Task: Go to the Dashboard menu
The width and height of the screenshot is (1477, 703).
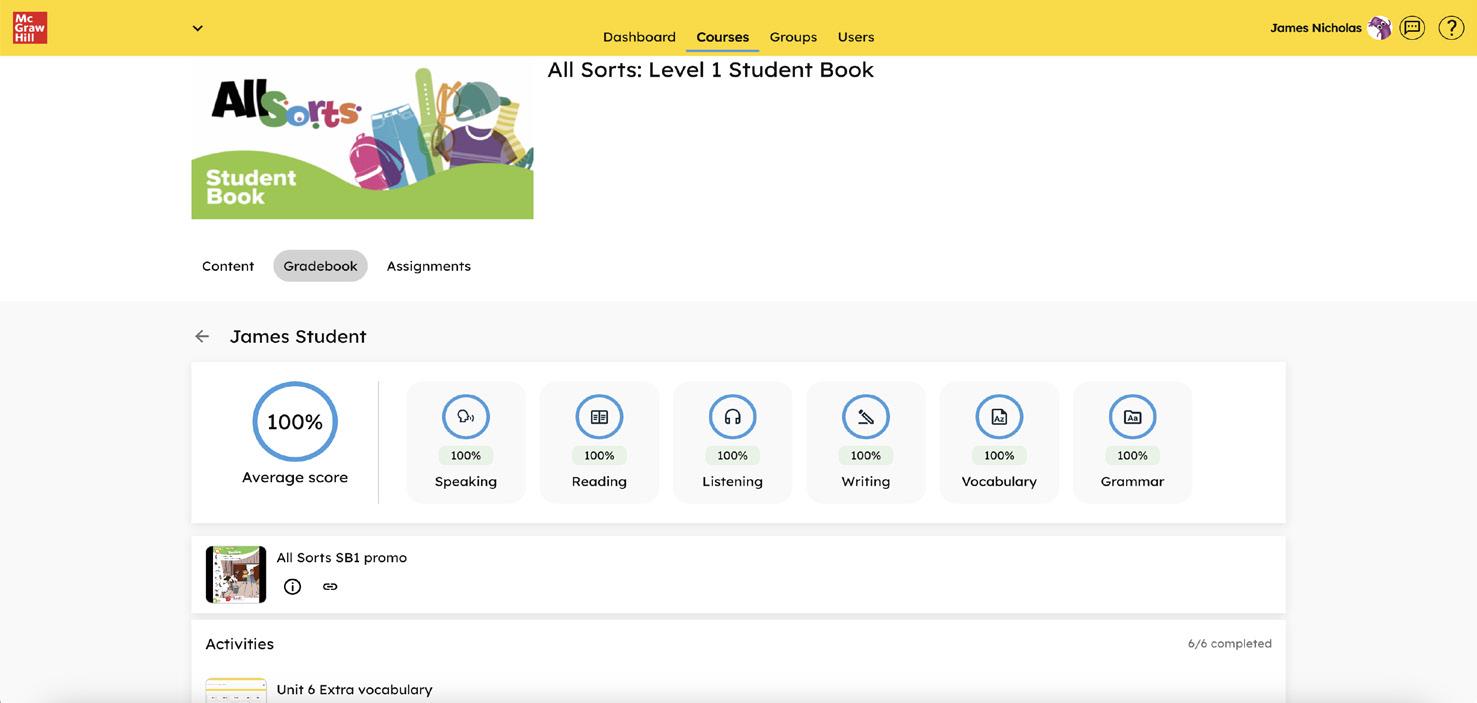Action: point(639,37)
